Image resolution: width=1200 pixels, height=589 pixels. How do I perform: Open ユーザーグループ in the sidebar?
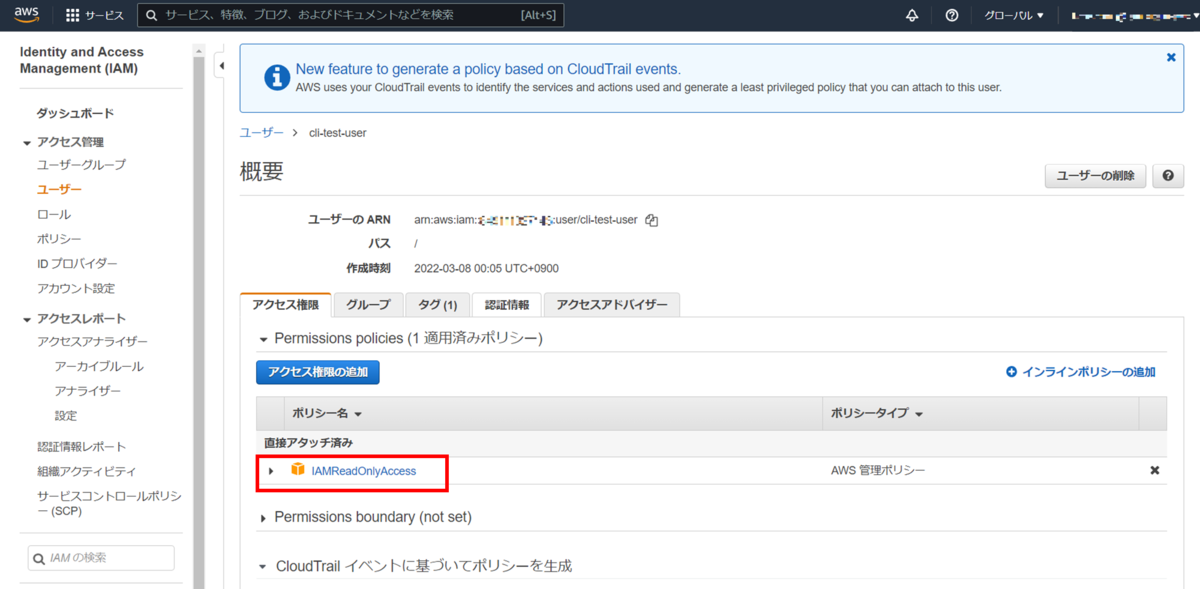(x=81, y=164)
